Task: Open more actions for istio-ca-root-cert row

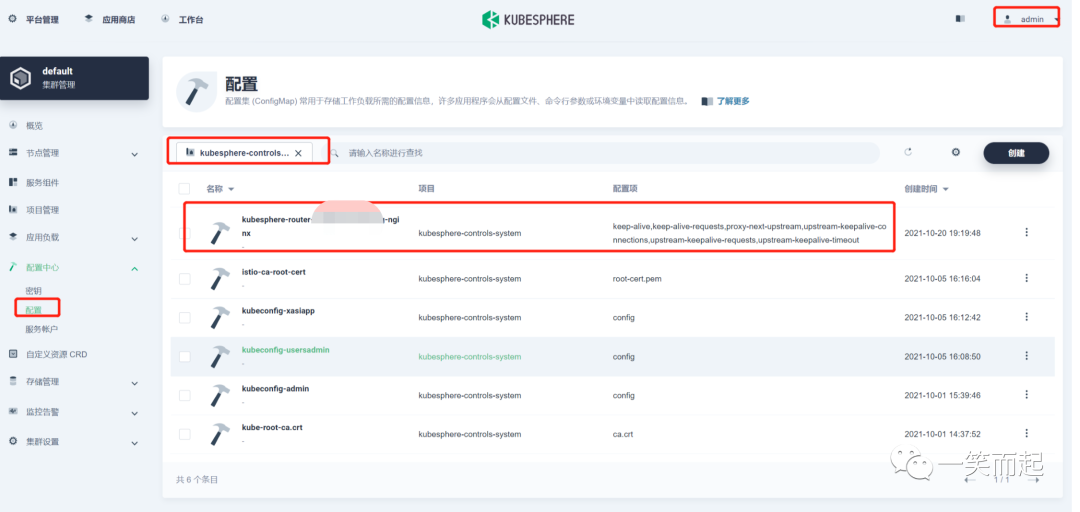Action: tap(1026, 278)
